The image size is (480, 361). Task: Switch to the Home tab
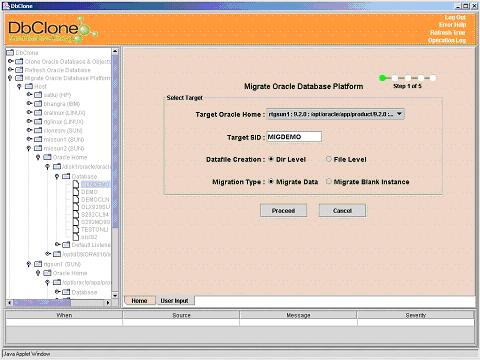point(139,301)
